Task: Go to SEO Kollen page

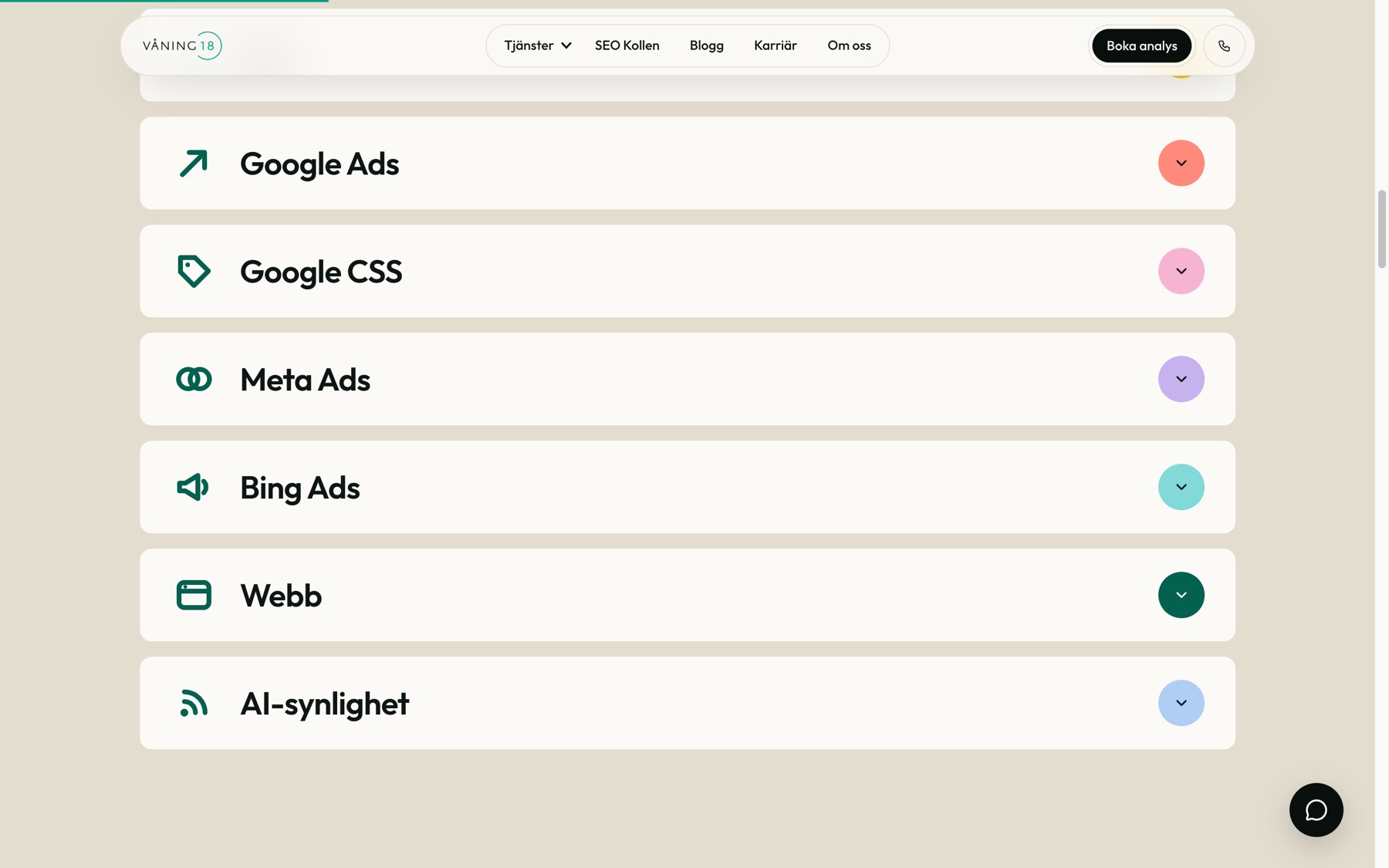Action: 627,46
